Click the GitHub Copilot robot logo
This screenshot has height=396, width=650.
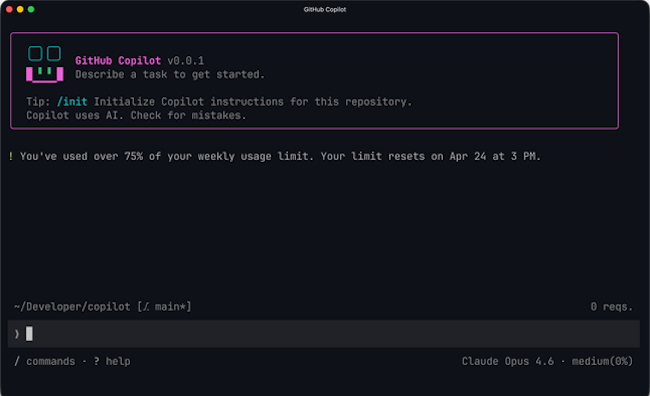(x=45, y=64)
